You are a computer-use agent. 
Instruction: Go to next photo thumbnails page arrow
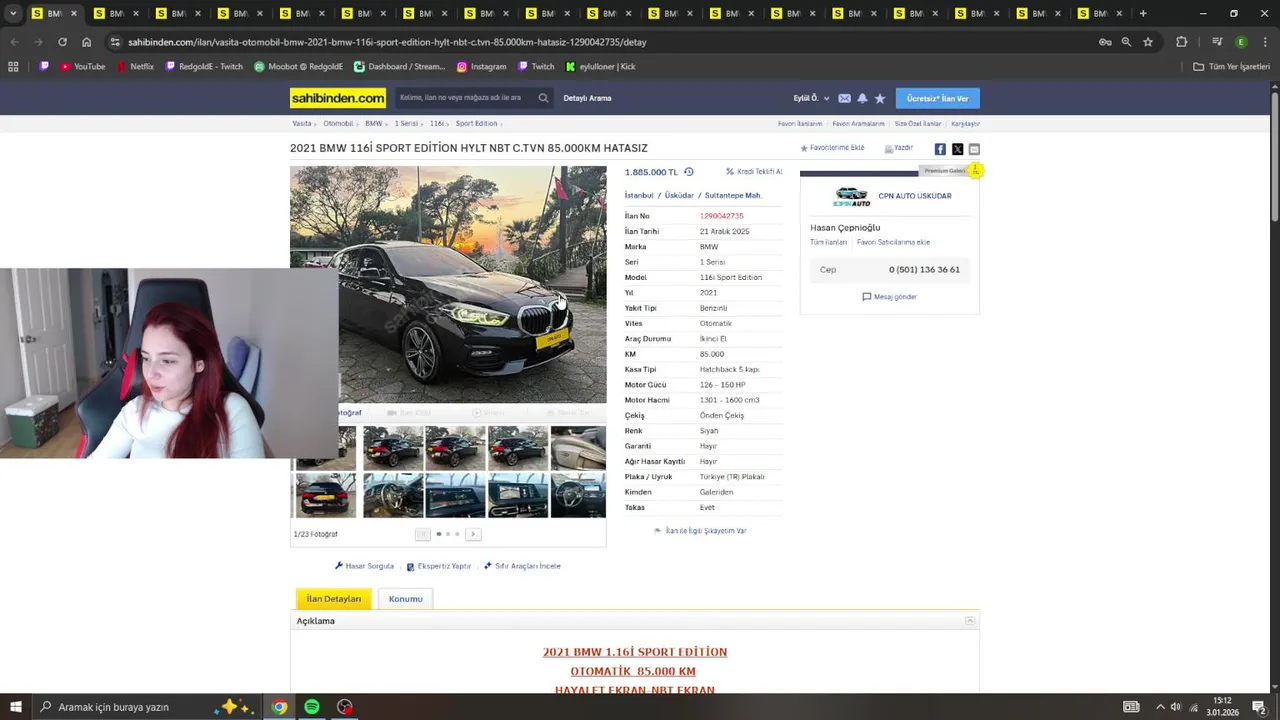click(473, 534)
